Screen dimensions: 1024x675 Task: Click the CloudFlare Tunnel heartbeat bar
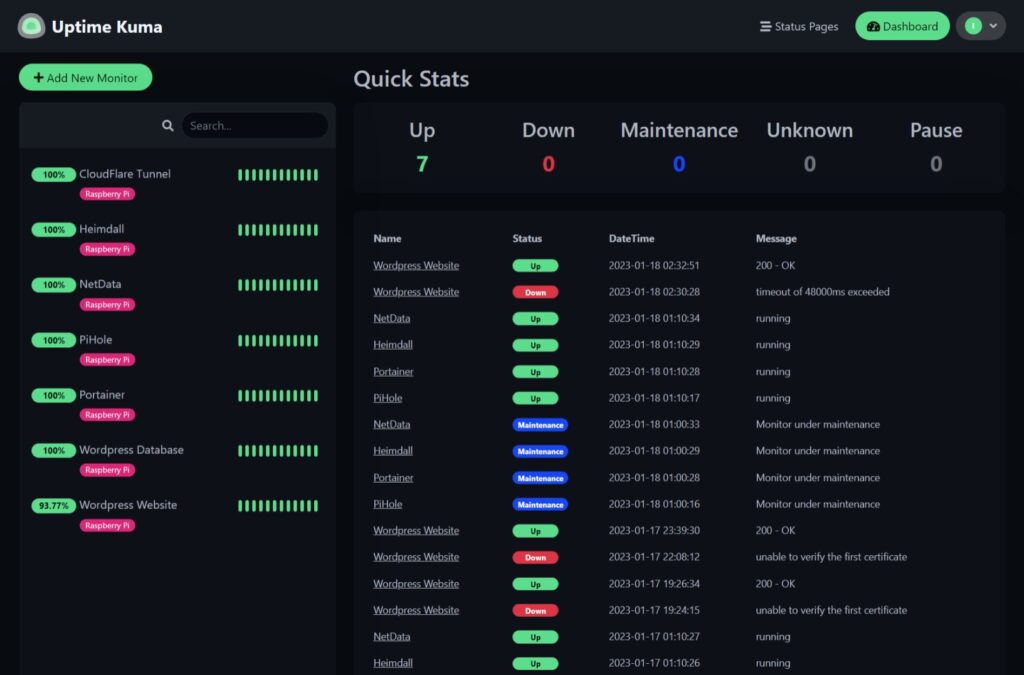coord(278,175)
